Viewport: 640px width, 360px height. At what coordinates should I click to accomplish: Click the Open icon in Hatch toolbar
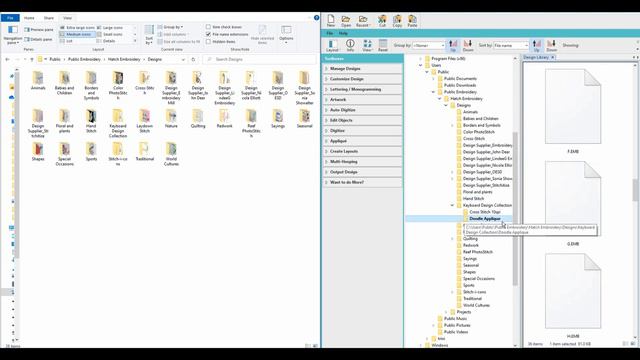click(x=346, y=19)
